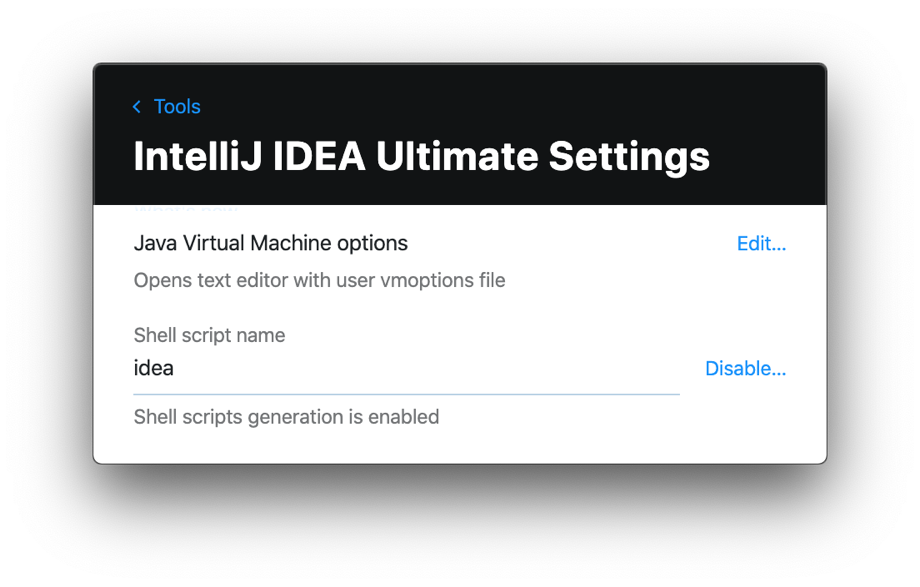Image resolution: width=920 pixels, height=587 pixels.
Task: Click inside the Shell script name field
Action: pyautogui.click(x=400, y=368)
